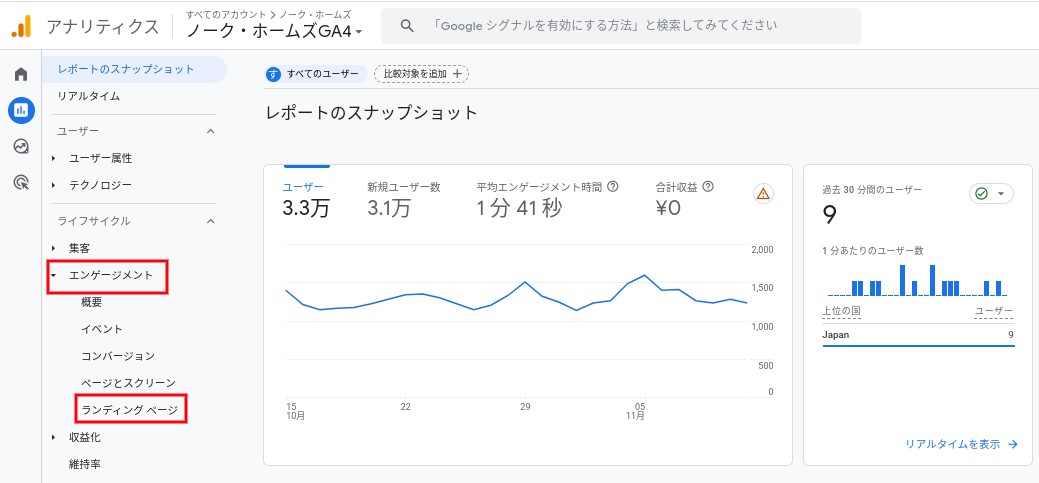1039x483 pixels.
Task: Click the data warning triangle icon
Action: click(x=763, y=194)
